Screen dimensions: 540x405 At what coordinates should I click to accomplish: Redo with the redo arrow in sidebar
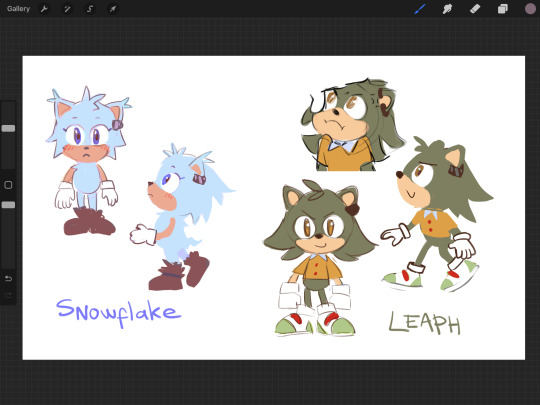tap(8, 295)
